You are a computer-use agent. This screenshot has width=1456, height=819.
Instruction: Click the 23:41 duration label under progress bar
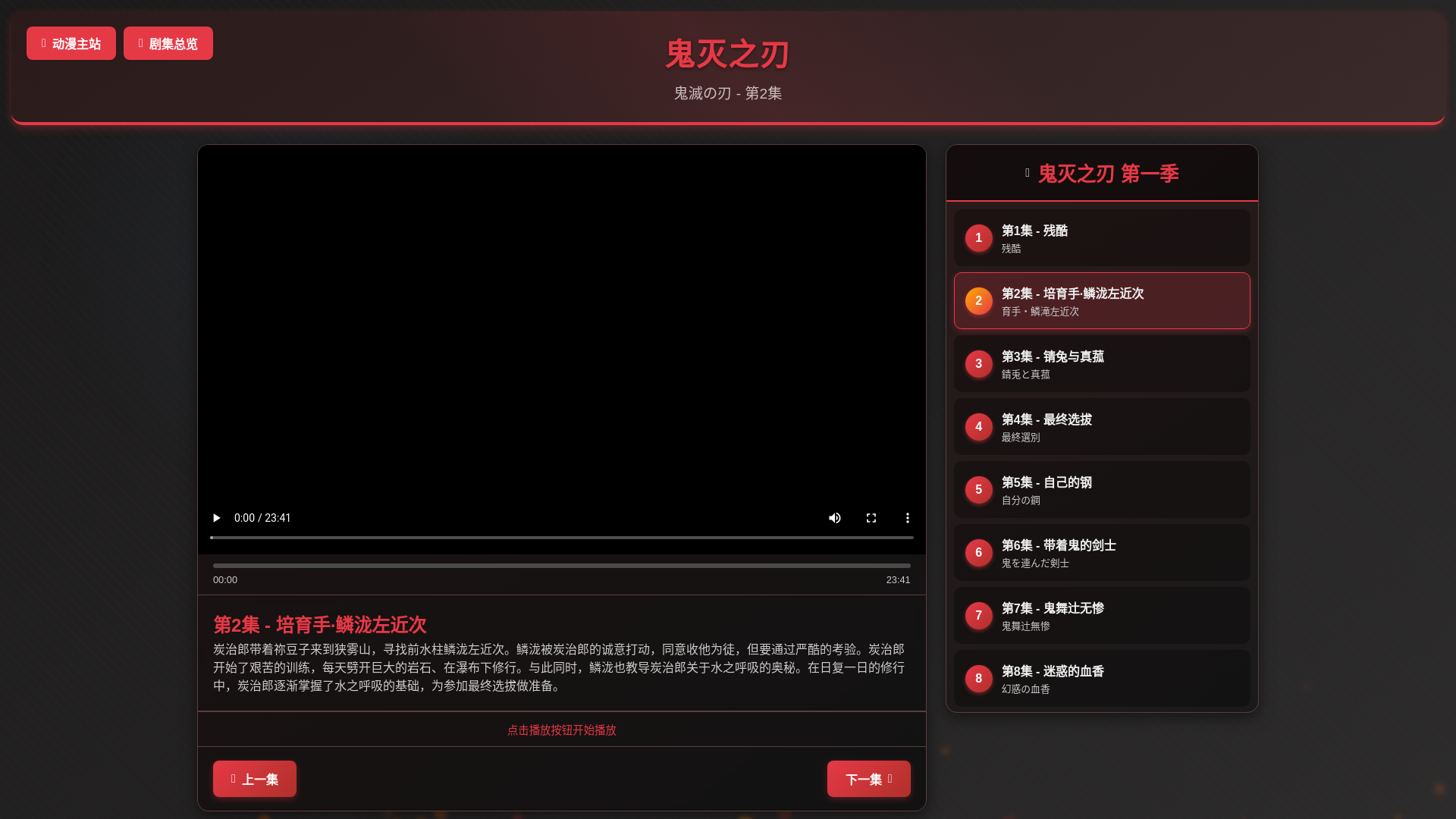[x=898, y=580]
